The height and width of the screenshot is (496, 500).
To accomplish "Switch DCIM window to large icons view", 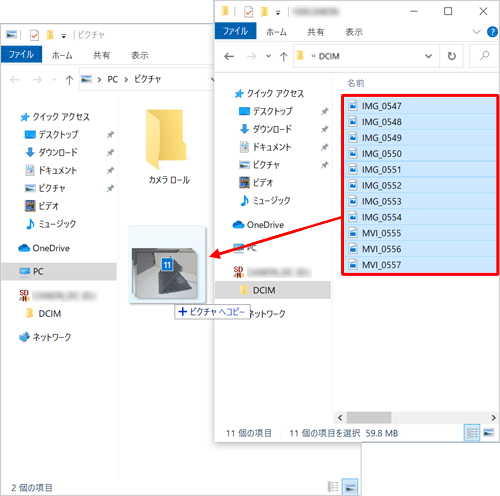I will click(488, 433).
